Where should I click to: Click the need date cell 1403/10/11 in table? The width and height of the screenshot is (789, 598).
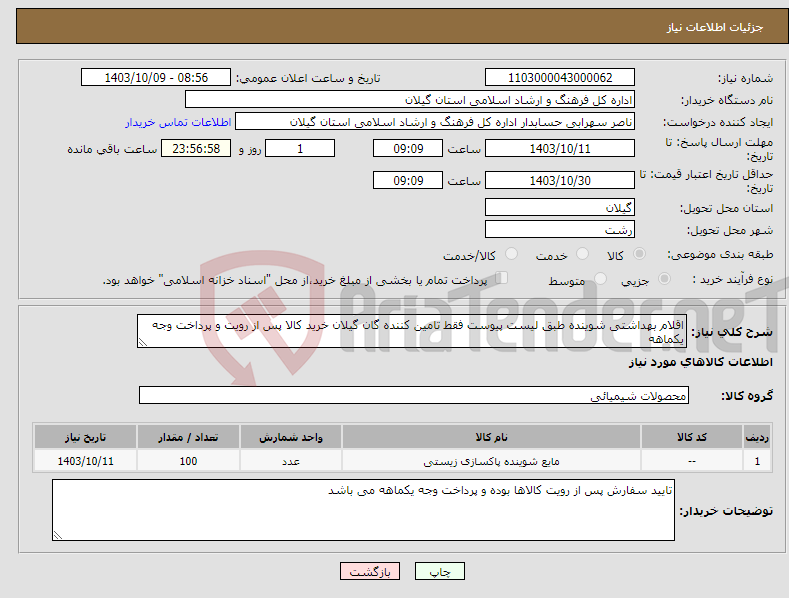pos(86,461)
